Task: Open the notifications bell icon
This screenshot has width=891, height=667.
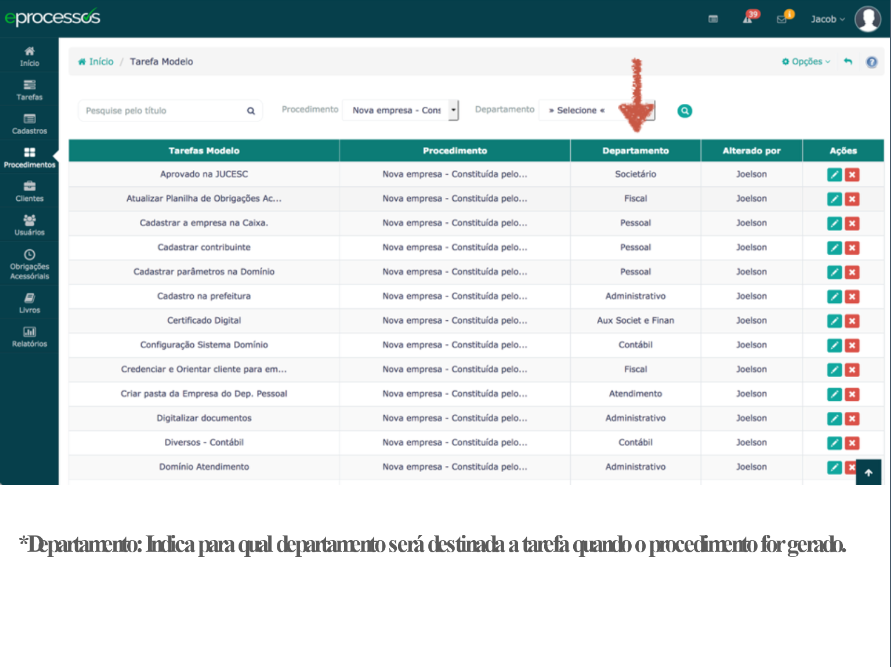Action: click(747, 19)
